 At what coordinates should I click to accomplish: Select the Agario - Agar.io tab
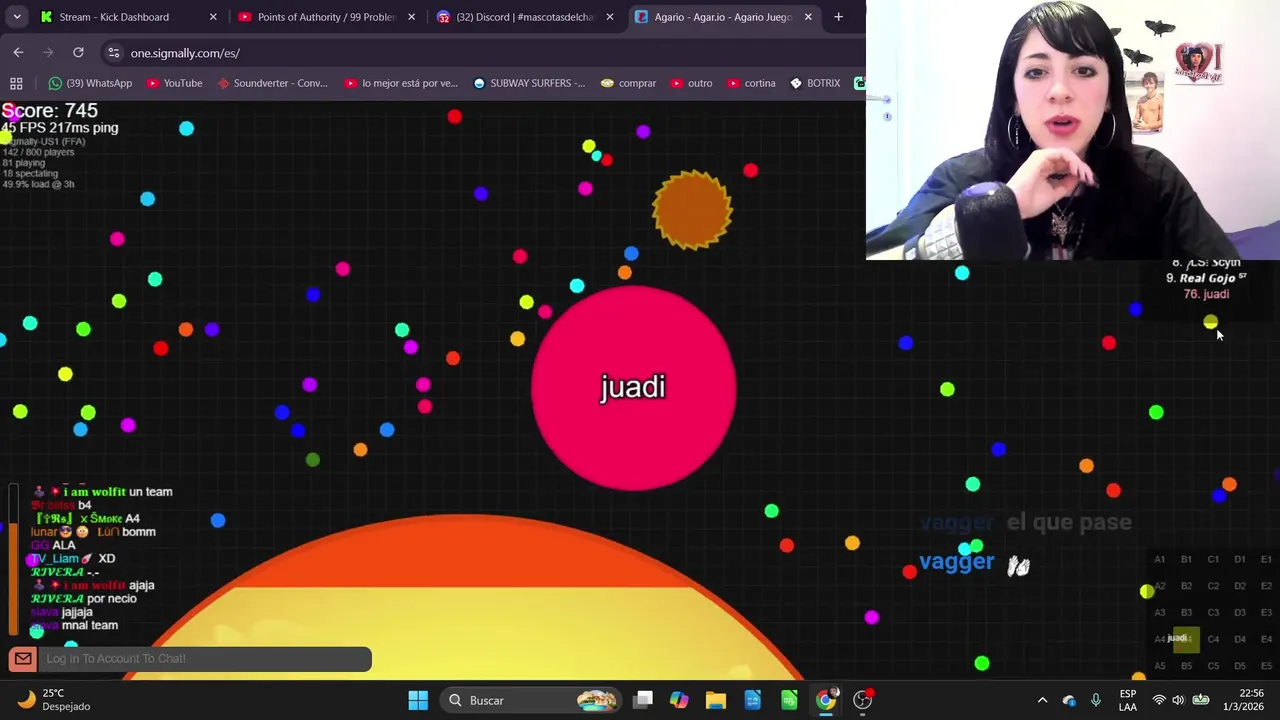coord(723,17)
